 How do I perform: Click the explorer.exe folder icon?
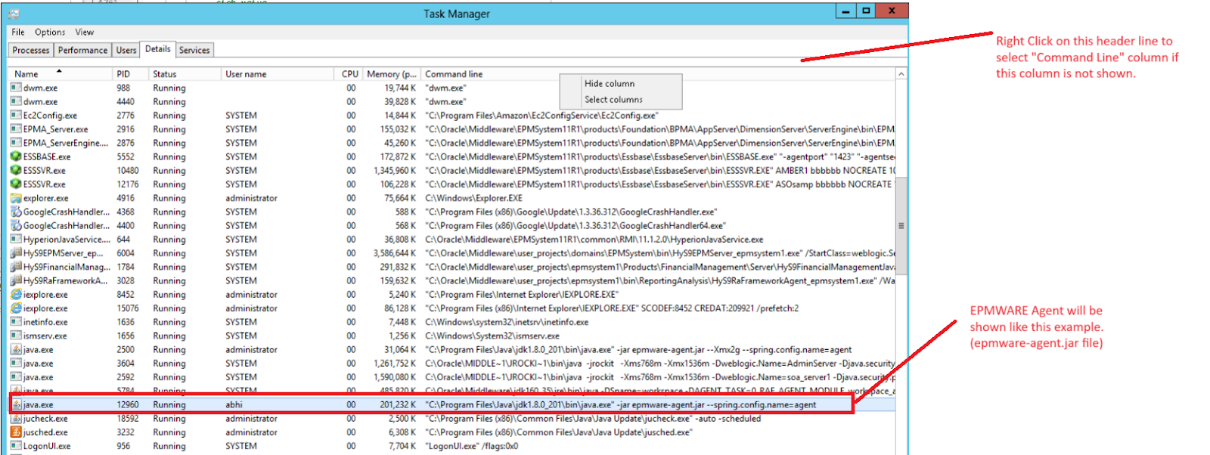(x=15, y=198)
